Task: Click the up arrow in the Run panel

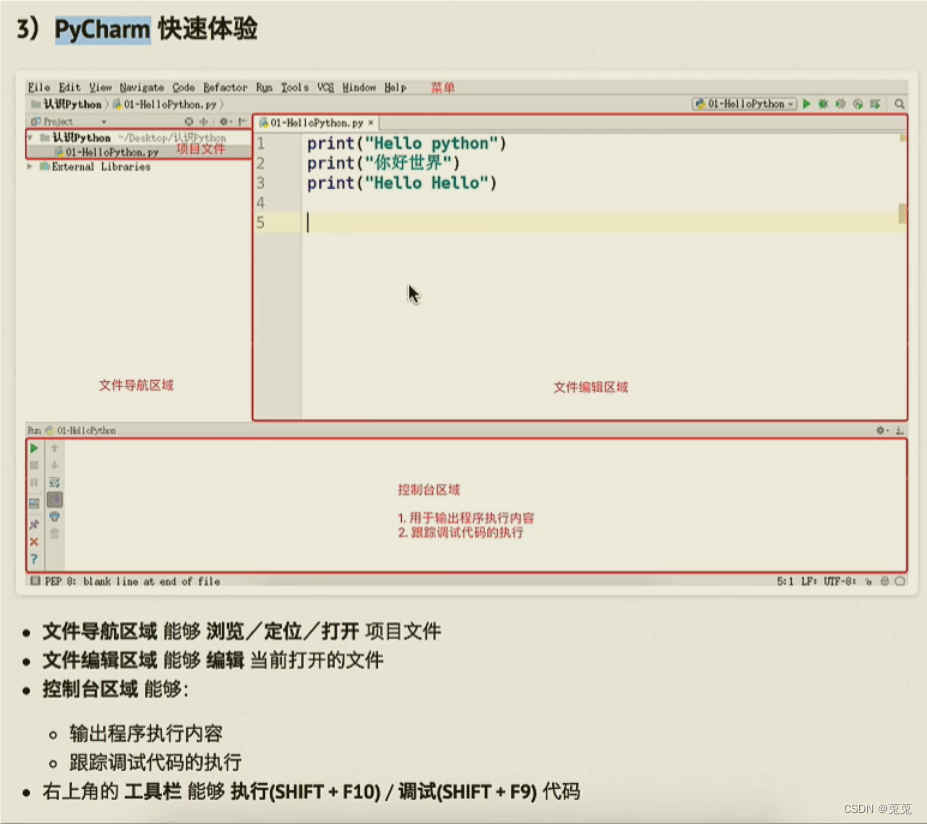Action: click(x=54, y=449)
